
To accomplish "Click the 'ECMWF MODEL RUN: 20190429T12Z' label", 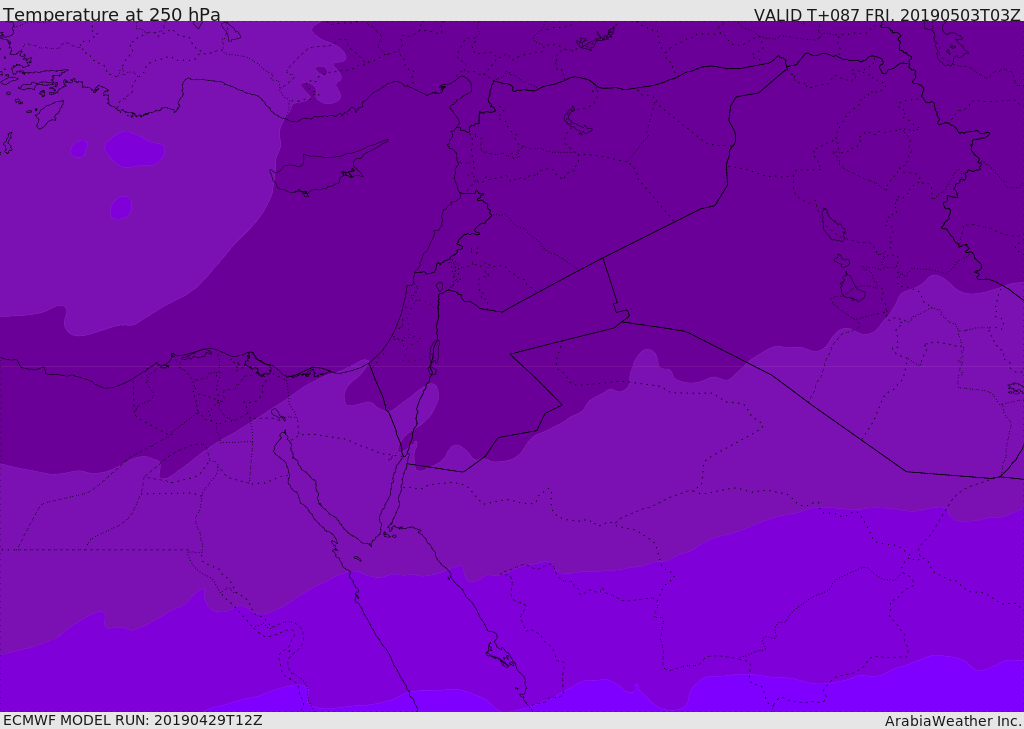I will [133, 720].
